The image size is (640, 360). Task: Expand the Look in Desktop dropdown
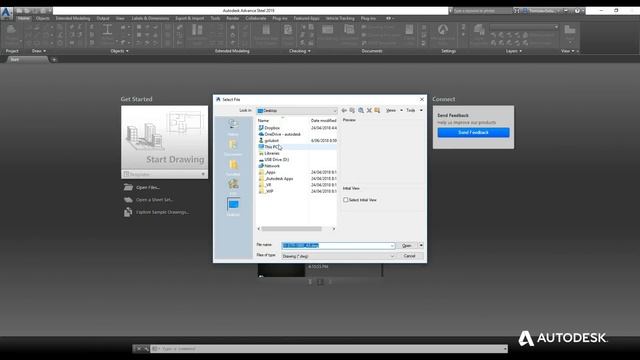[334, 111]
